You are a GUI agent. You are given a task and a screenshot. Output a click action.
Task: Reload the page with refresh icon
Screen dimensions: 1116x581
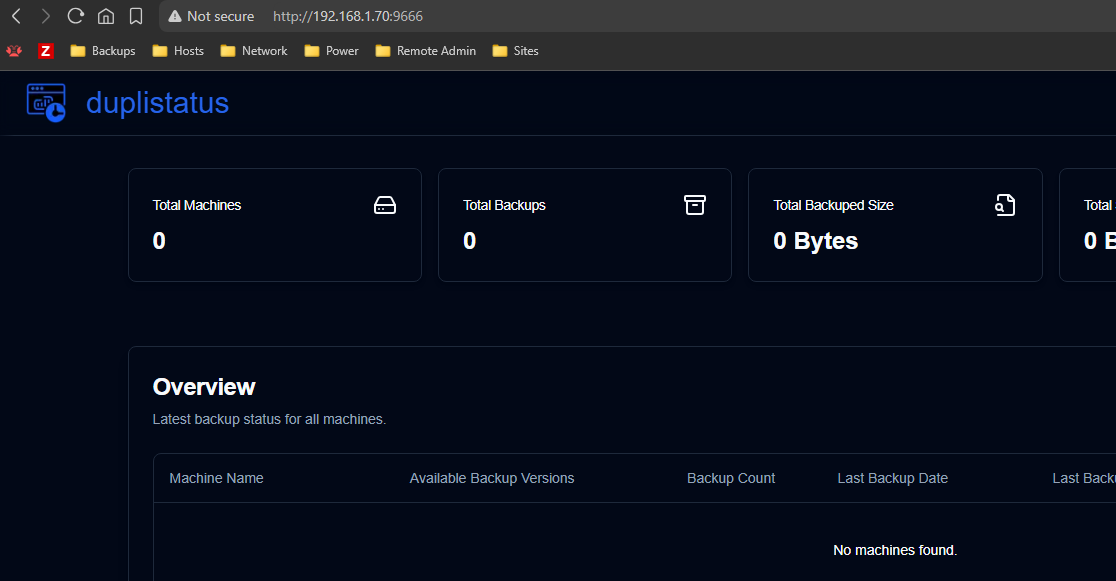pyautogui.click(x=75, y=16)
